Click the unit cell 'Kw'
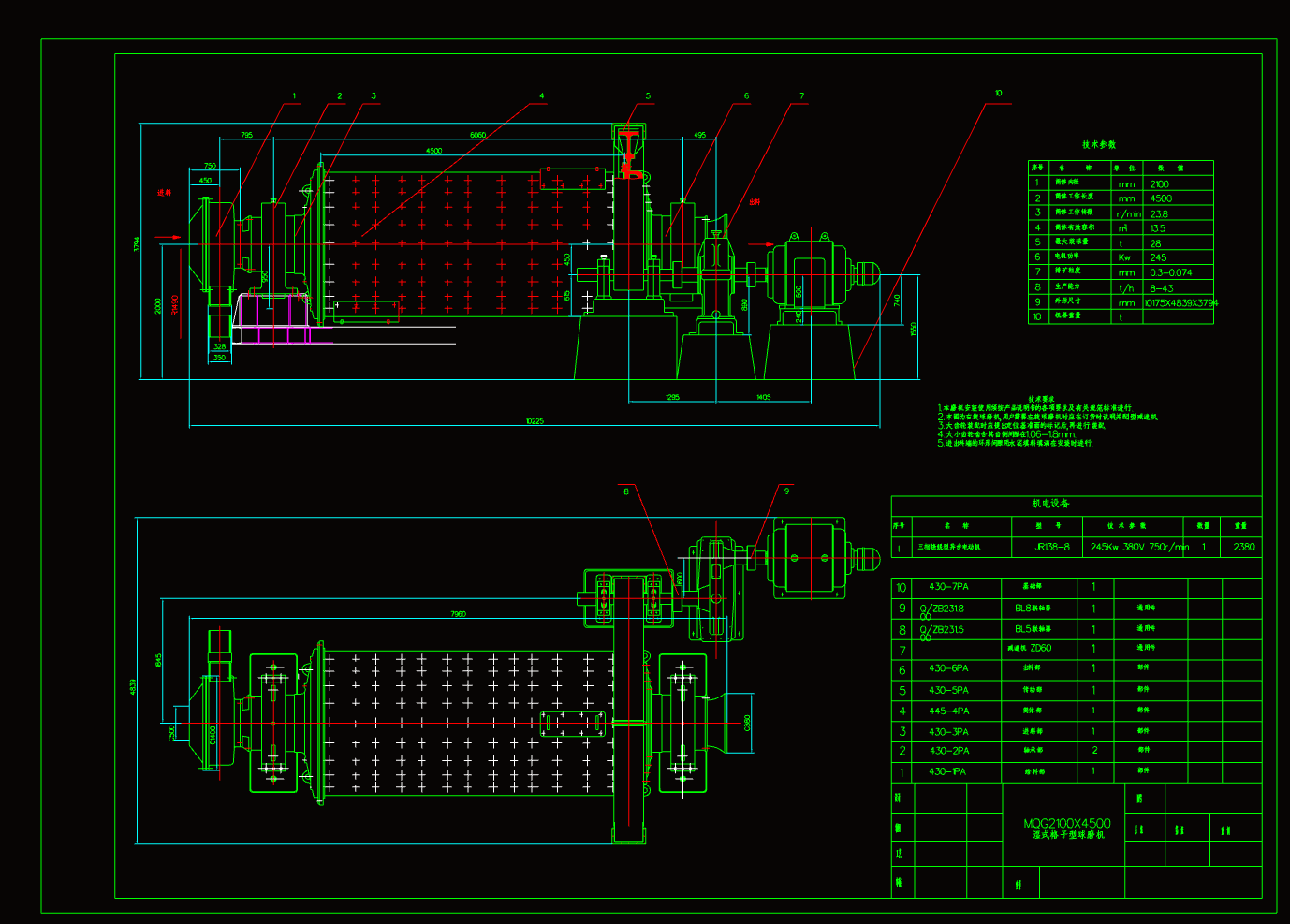Viewport: 1290px width, 924px height. (x=1124, y=257)
